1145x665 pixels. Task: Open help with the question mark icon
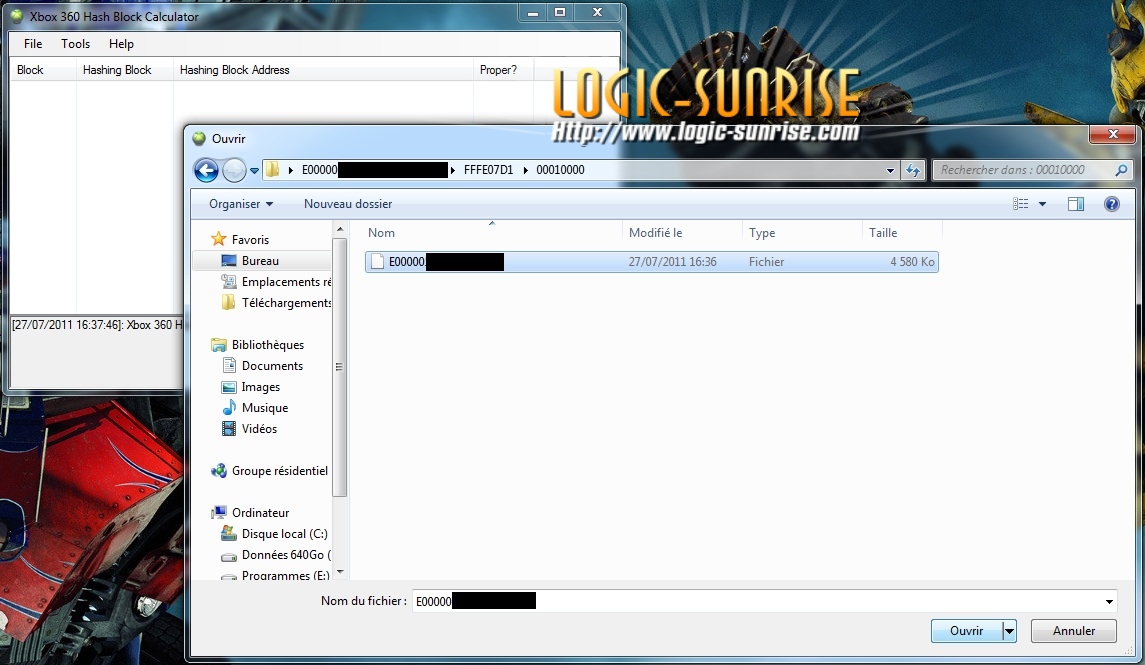(x=1111, y=204)
